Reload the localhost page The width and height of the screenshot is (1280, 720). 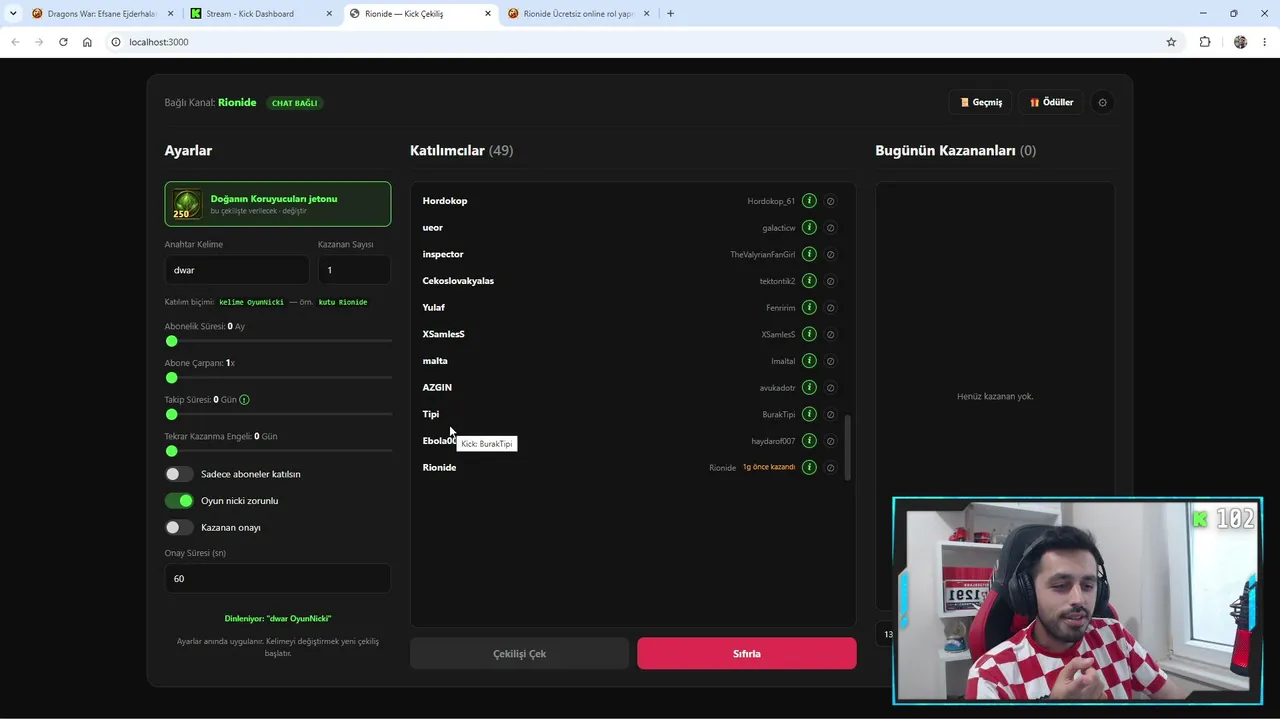[x=63, y=42]
